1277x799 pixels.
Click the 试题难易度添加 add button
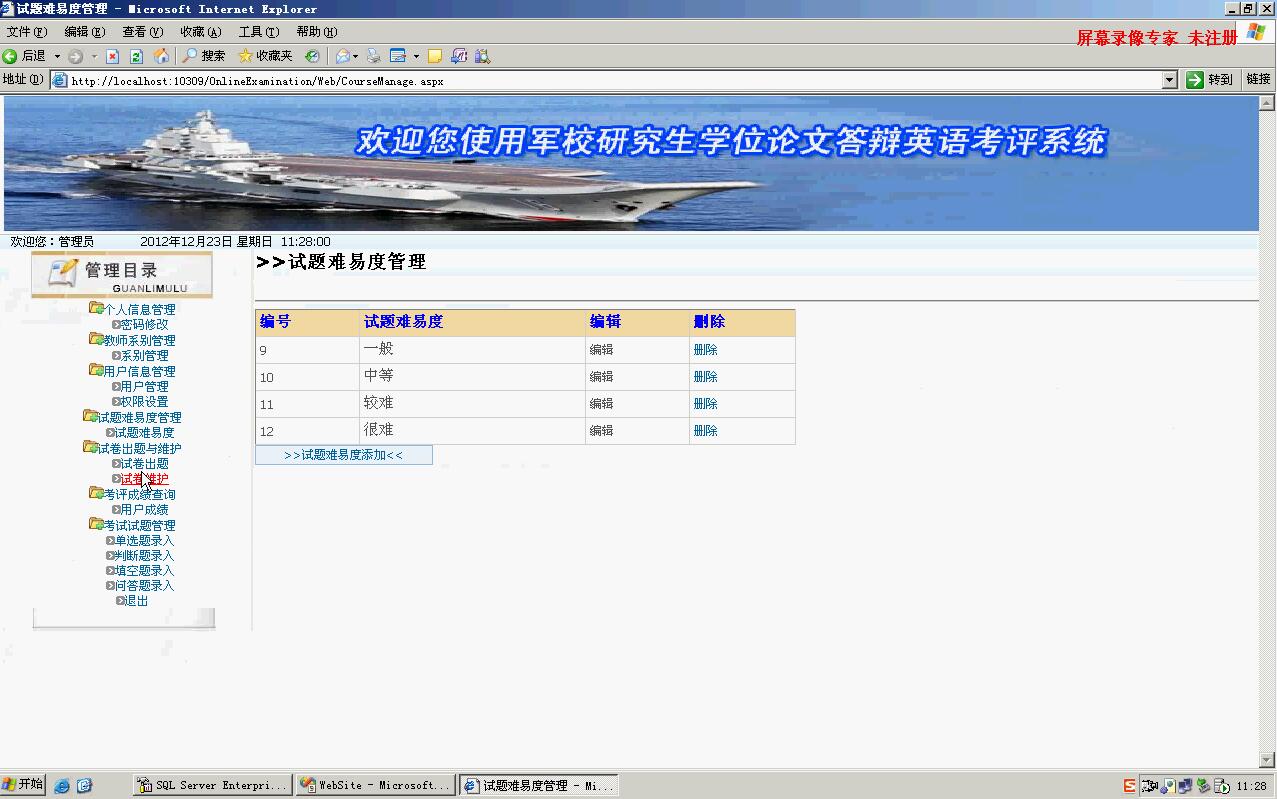pos(344,455)
